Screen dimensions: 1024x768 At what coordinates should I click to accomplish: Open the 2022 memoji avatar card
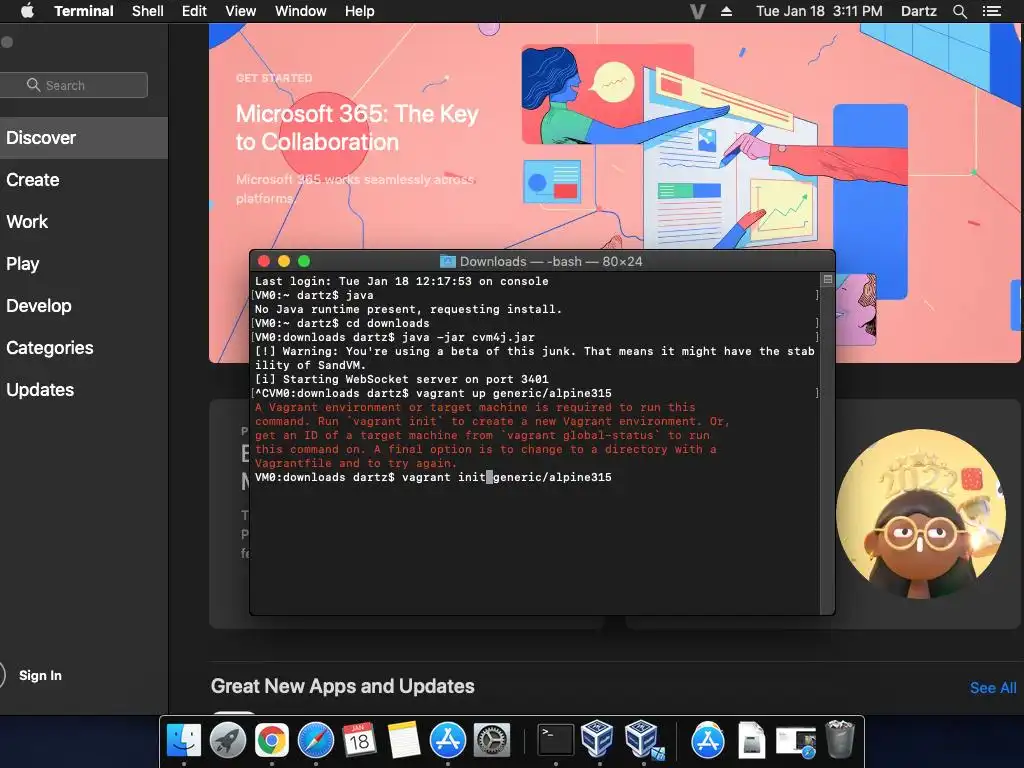(920, 513)
